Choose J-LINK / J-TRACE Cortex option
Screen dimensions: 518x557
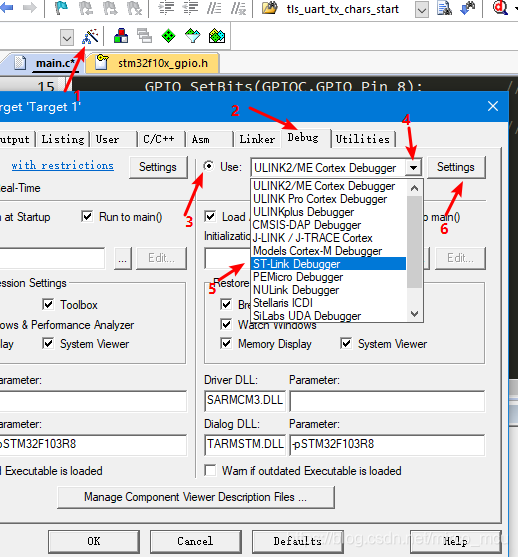pyautogui.click(x=328, y=238)
